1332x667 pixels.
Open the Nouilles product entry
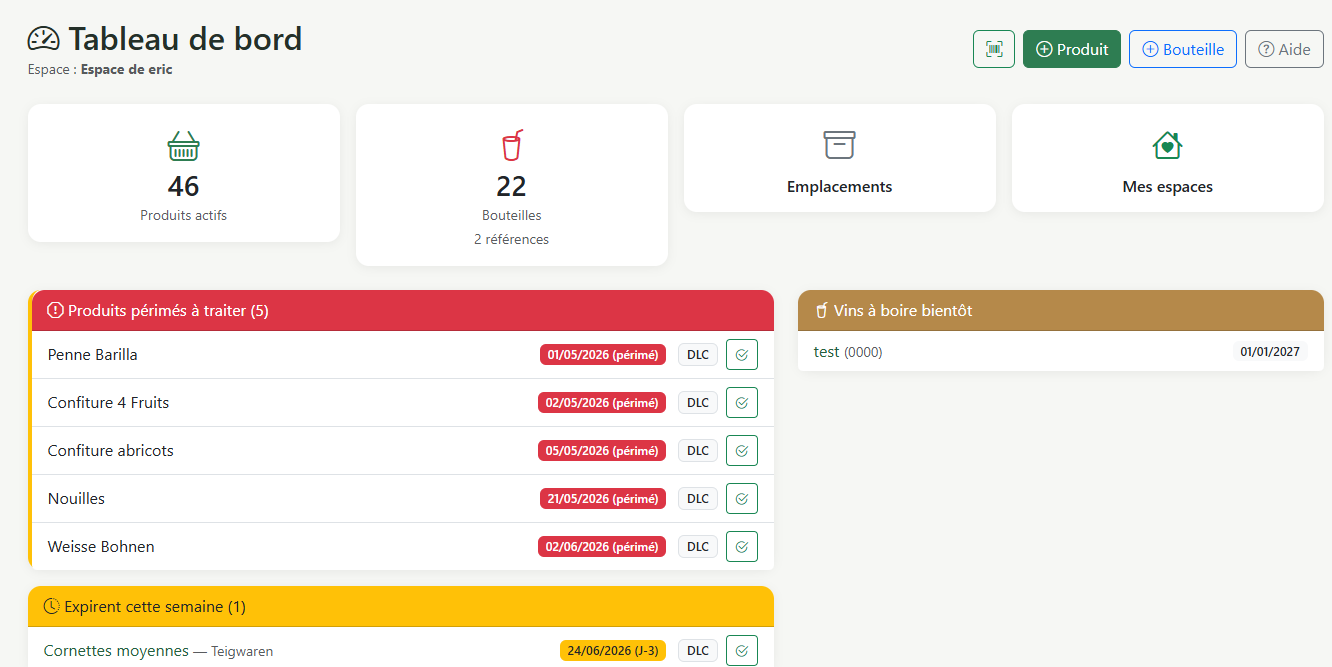[x=76, y=498]
